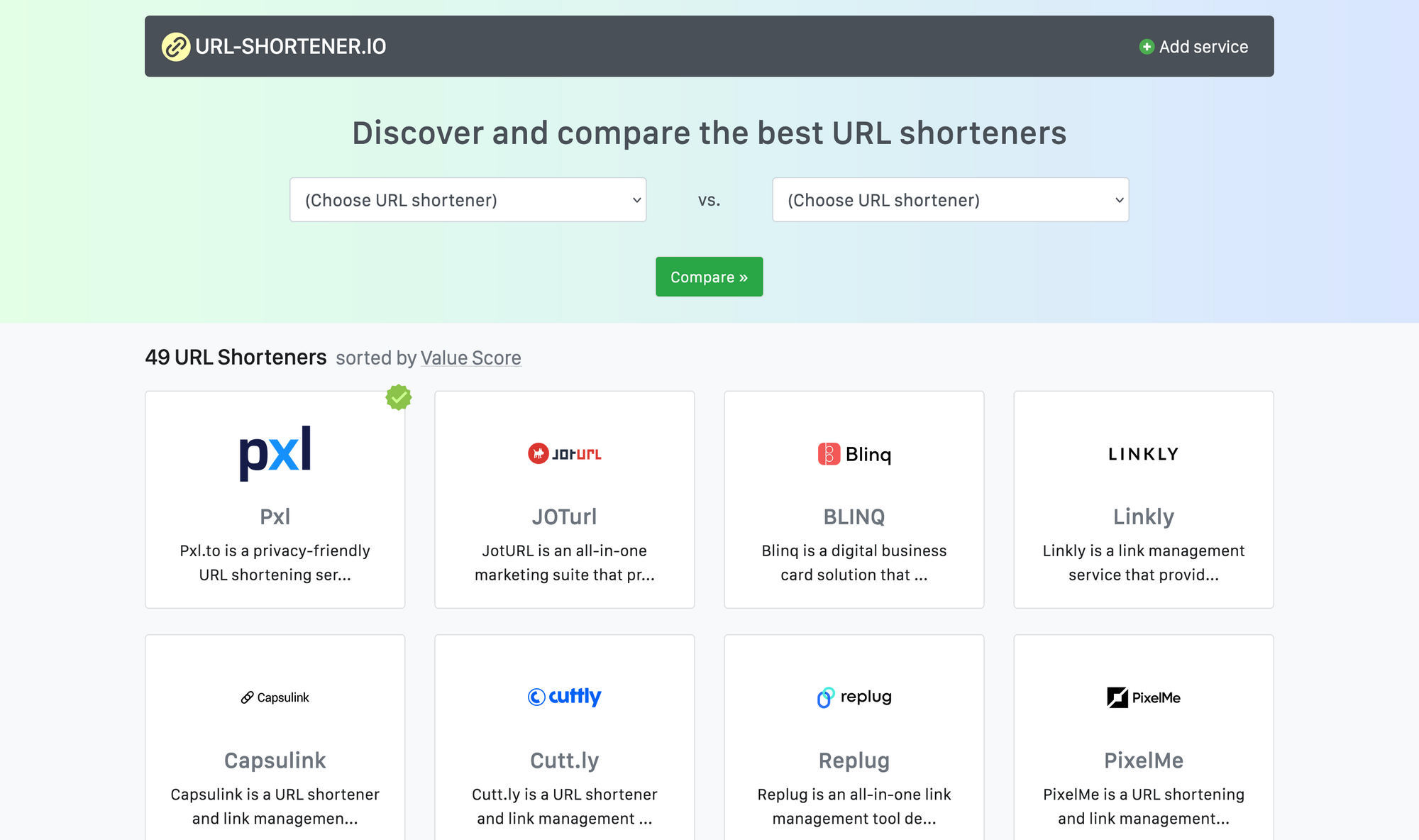Click the JotURL red logo
Viewport: 1419px width, 840px height.
(x=565, y=453)
